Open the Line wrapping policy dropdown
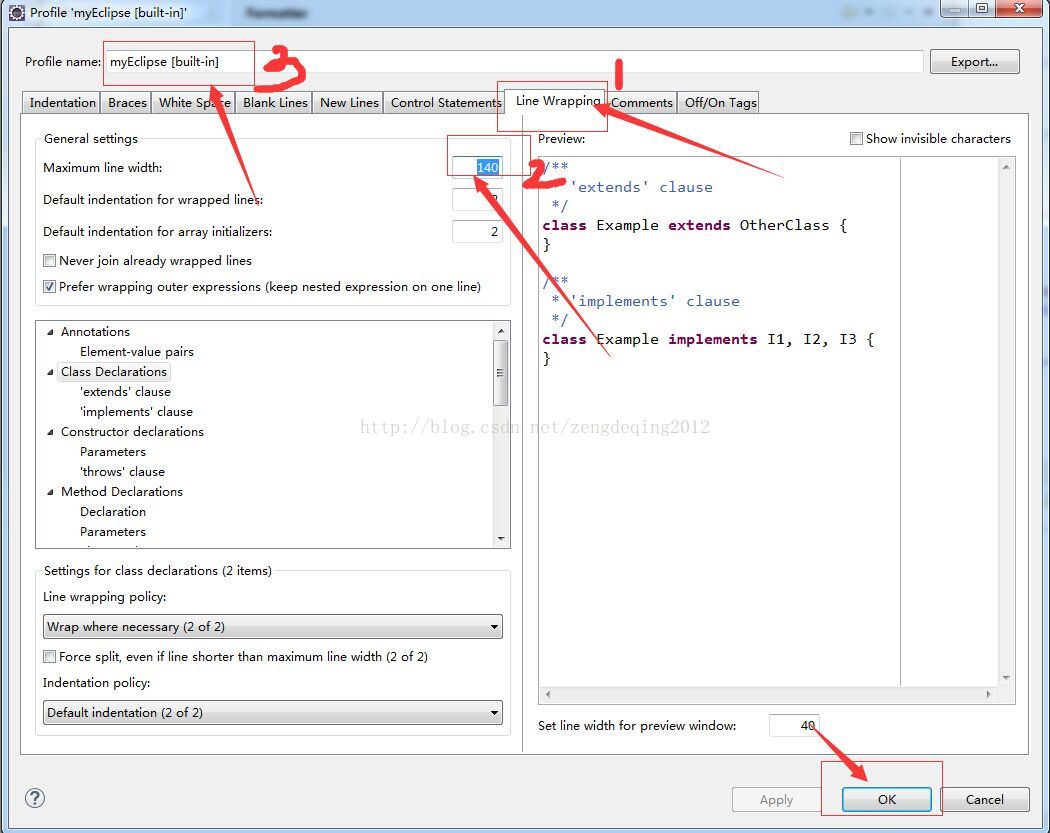The height and width of the screenshot is (833, 1050). pos(273,627)
